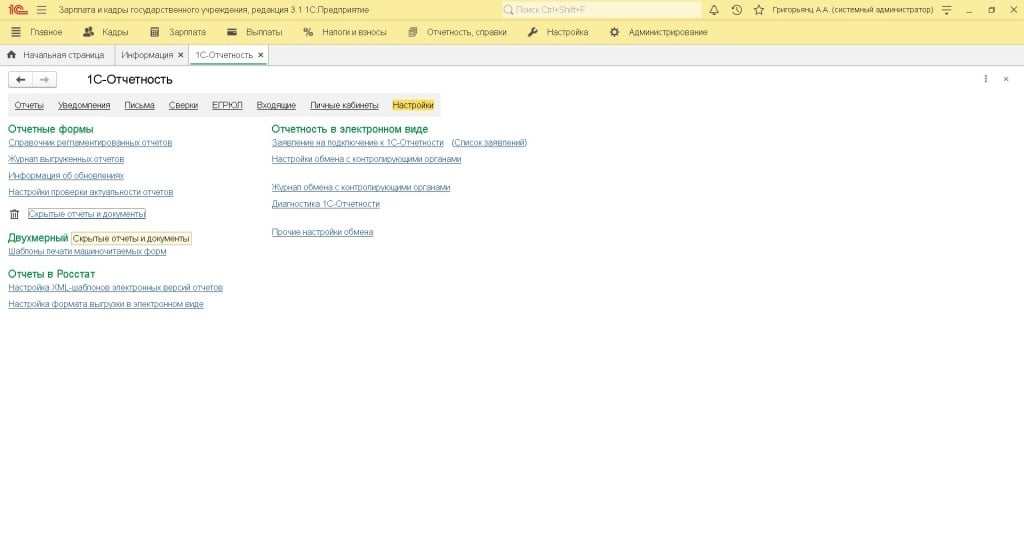Click the trash icon for hidden reports
The width and height of the screenshot is (1024, 550).
(x=14, y=214)
